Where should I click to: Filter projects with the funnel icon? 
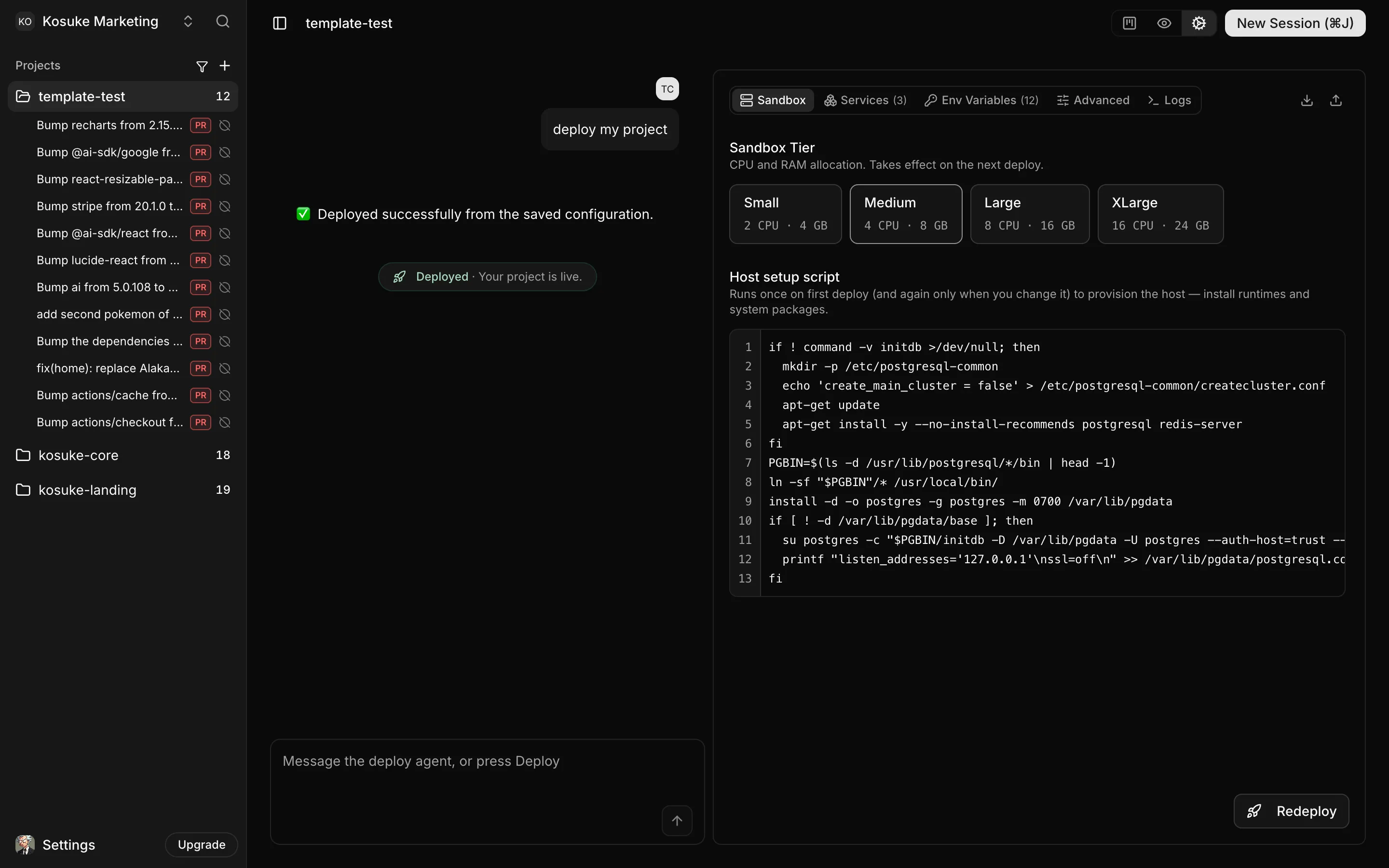coord(202,66)
